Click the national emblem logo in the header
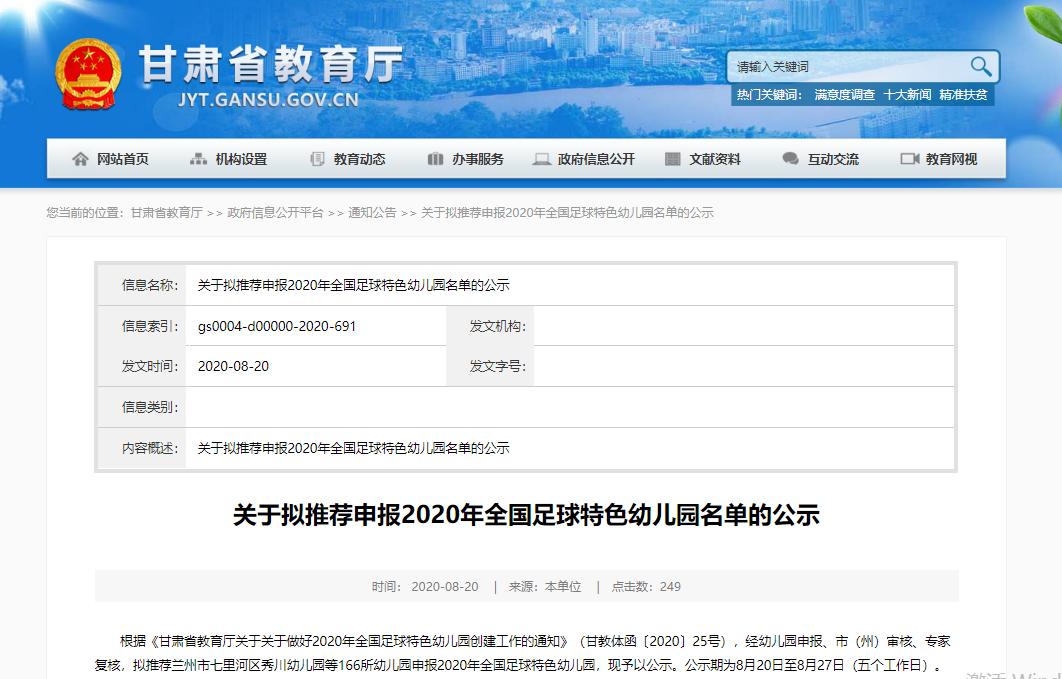The width and height of the screenshot is (1062, 679). pos(89,70)
